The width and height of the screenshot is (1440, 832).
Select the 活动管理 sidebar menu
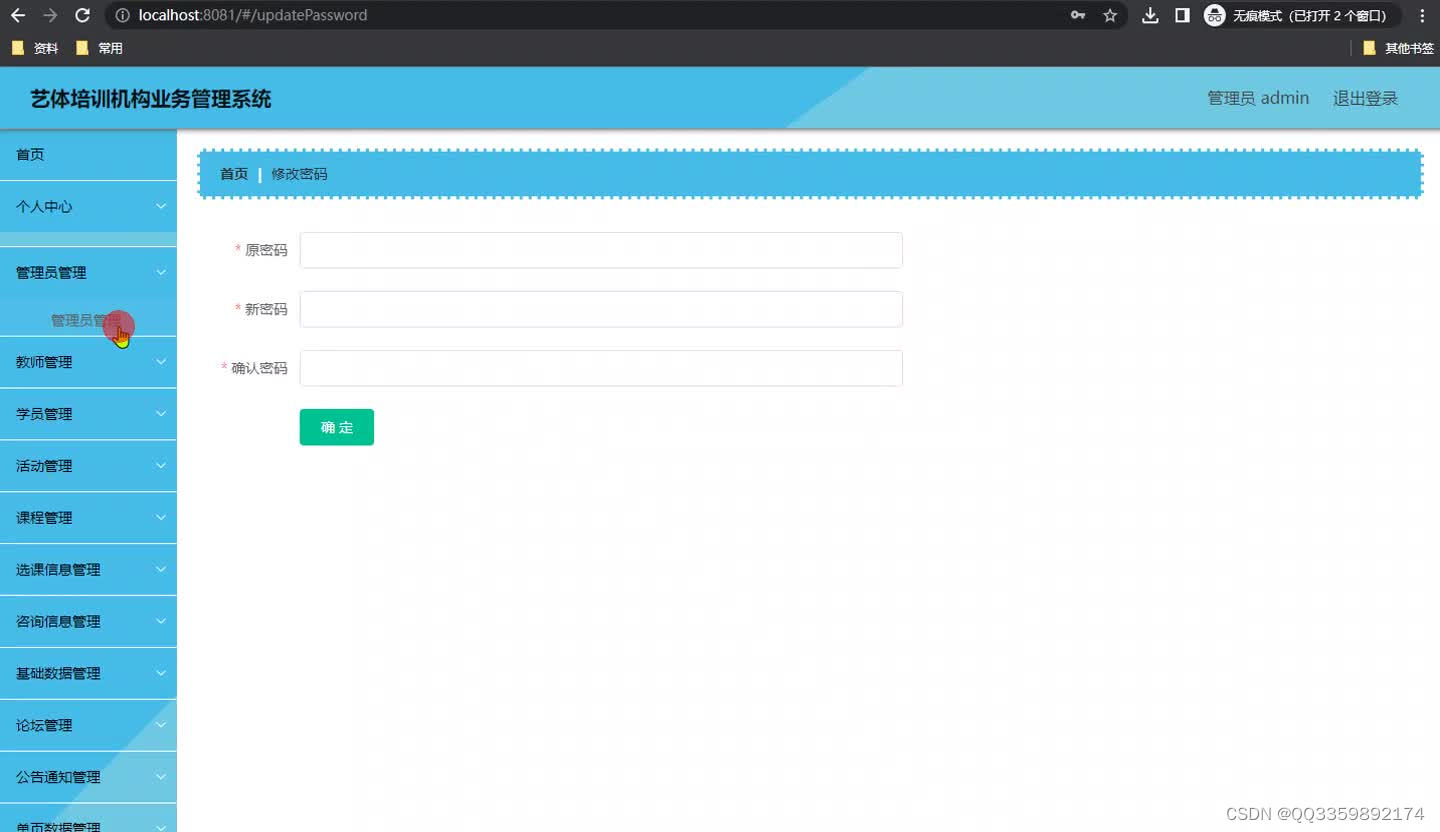coord(88,466)
